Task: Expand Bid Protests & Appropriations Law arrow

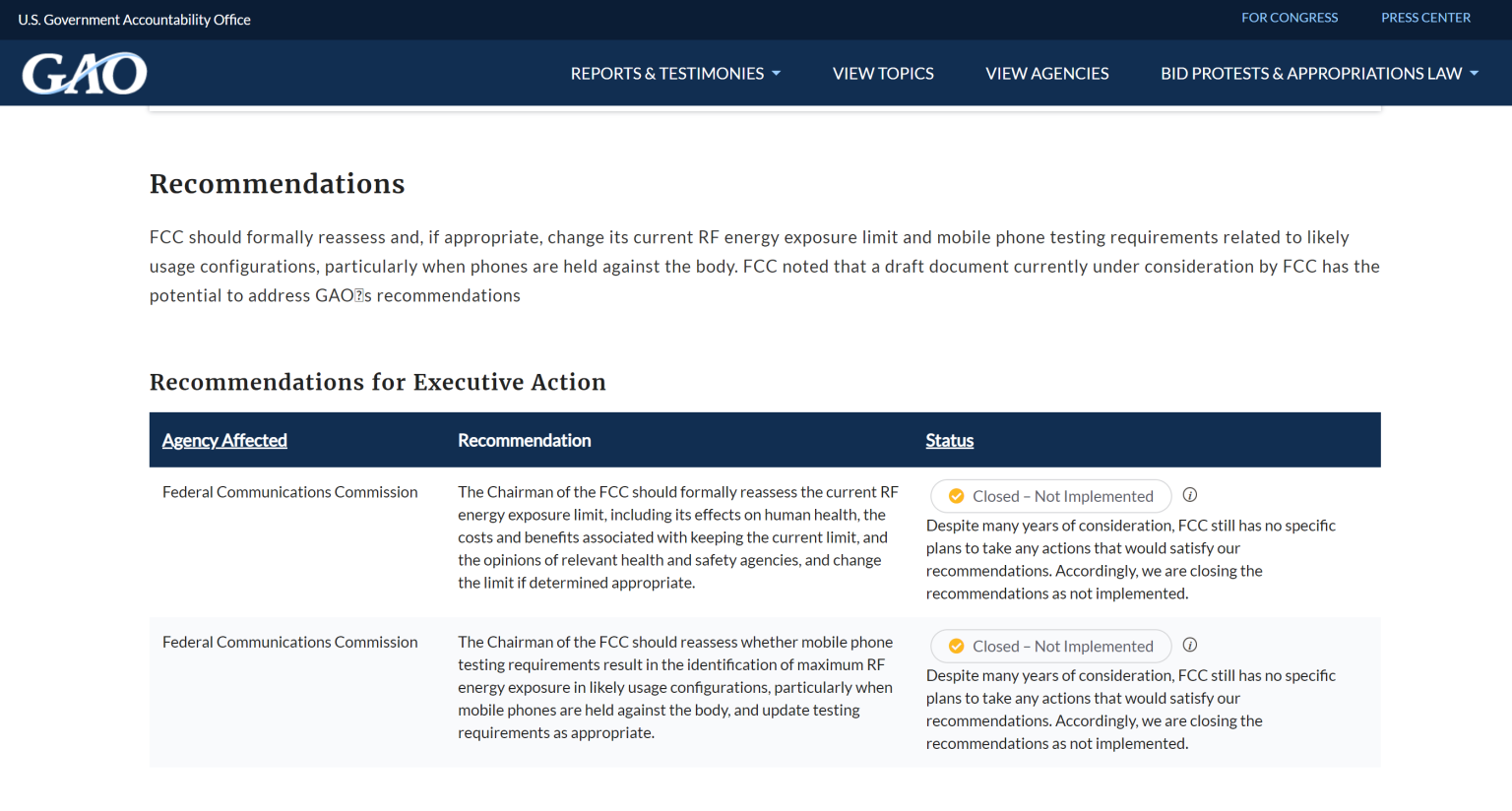Action: 1475,74
